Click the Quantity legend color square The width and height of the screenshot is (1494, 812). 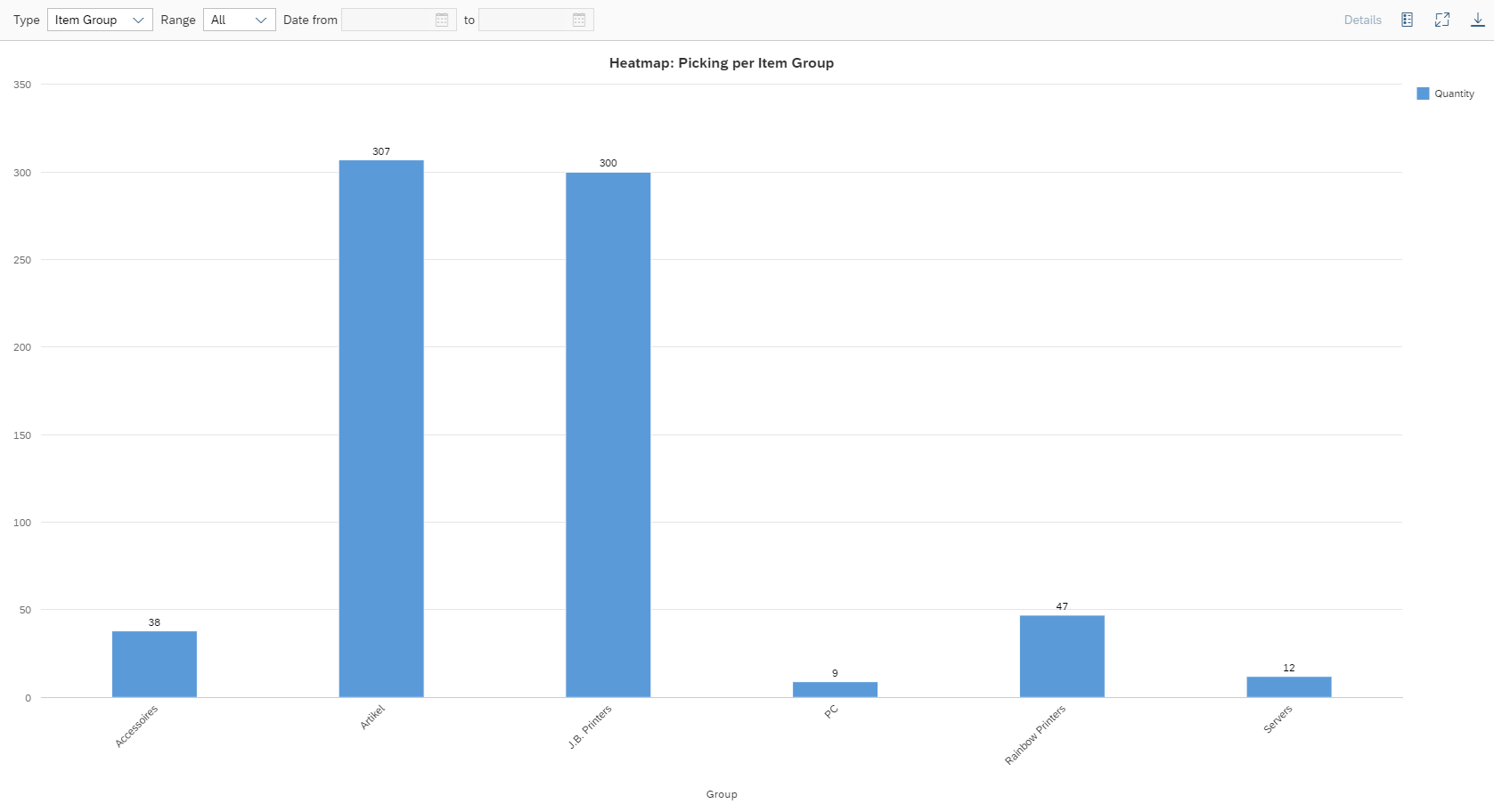(1423, 93)
